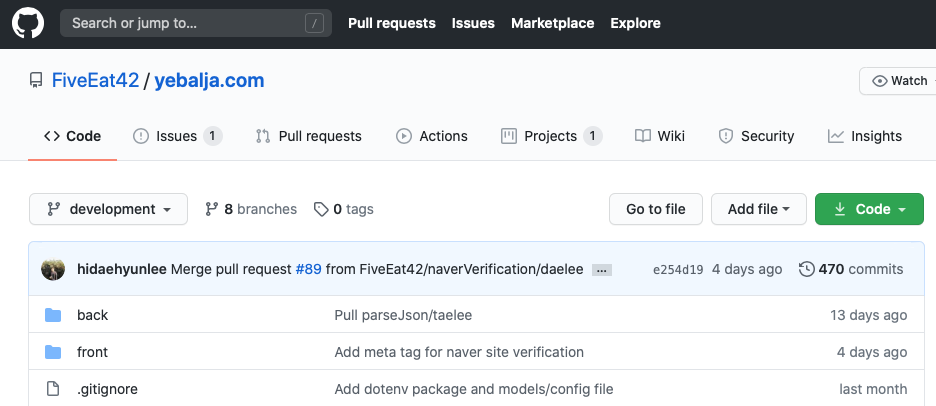Switch to the Issues tab

(x=177, y=136)
